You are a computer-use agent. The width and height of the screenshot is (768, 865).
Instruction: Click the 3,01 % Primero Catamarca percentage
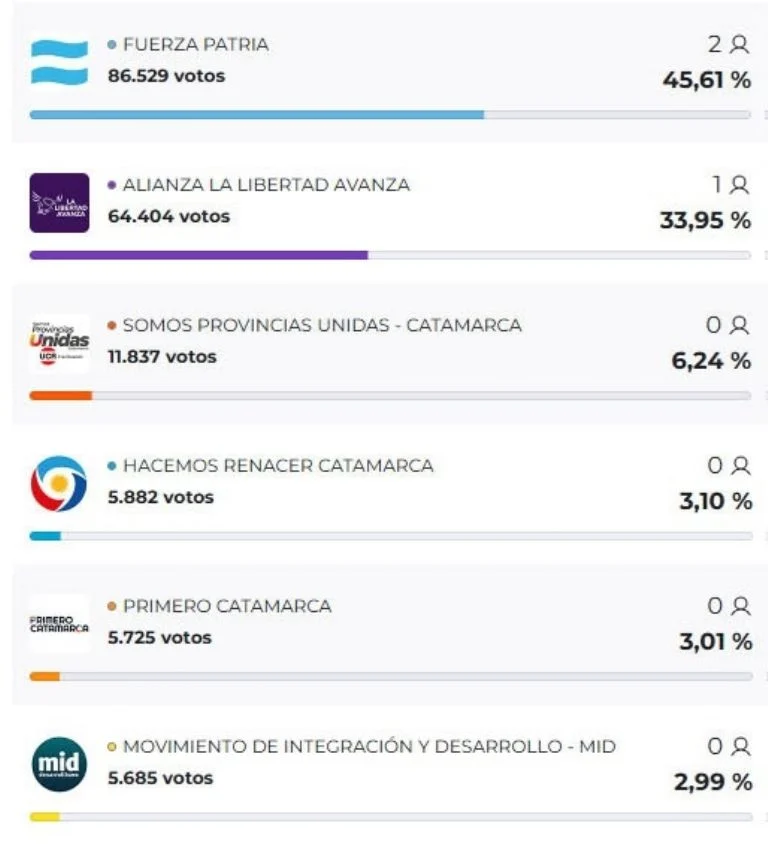[x=715, y=641]
